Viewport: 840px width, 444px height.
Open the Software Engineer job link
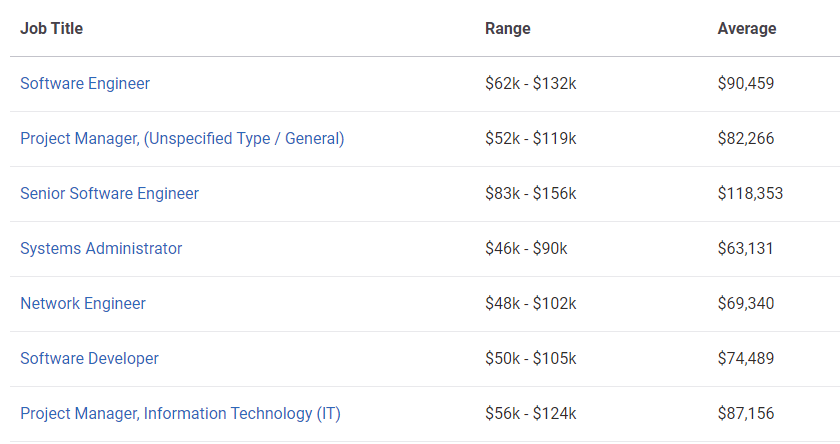[x=85, y=84]
